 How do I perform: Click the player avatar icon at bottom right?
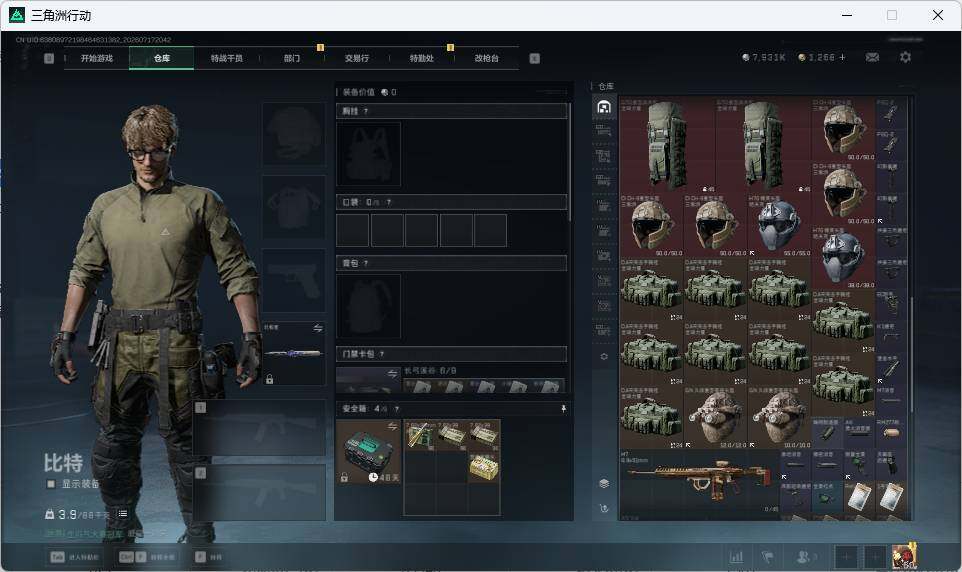[x=904, y=556]
